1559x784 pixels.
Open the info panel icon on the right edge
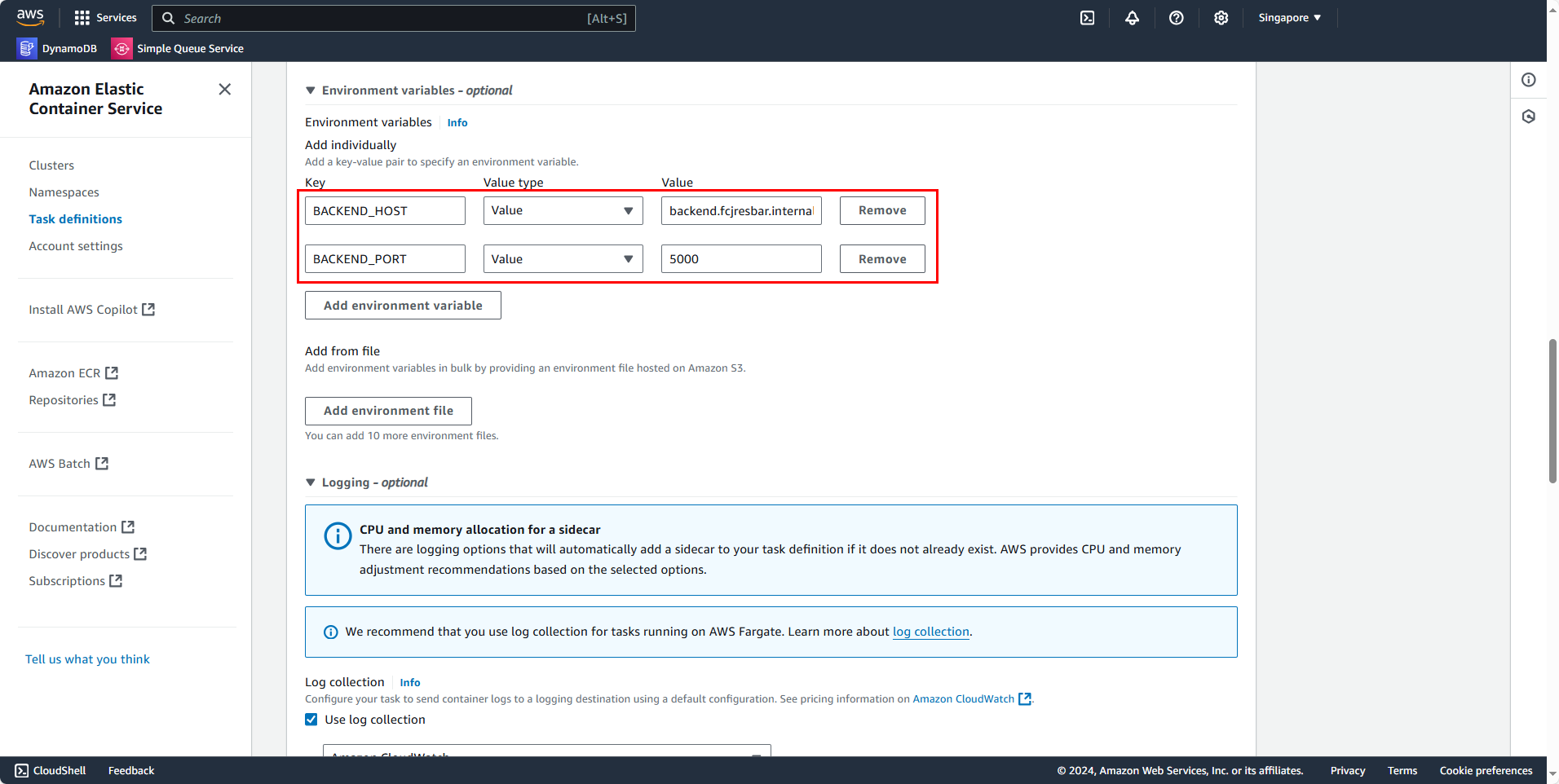click(1529, 80)
